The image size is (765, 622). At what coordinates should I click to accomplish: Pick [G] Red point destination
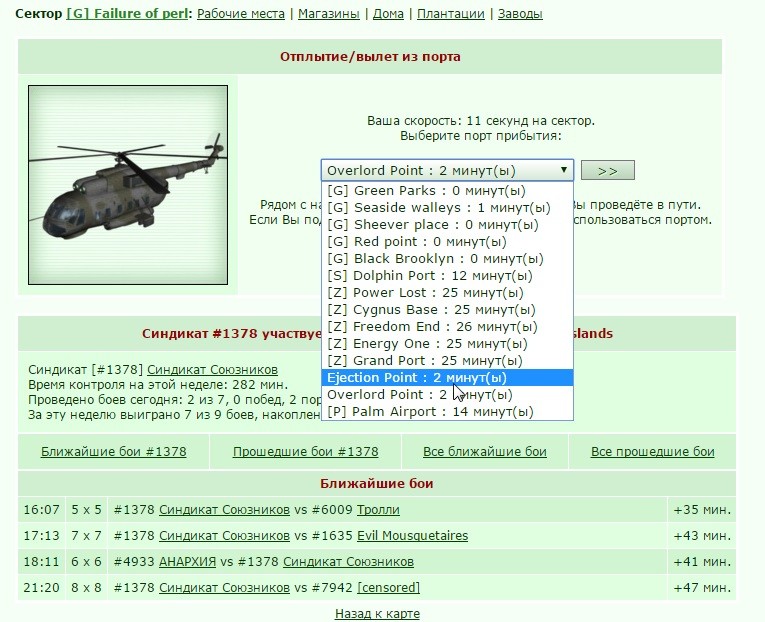(447, 242)
